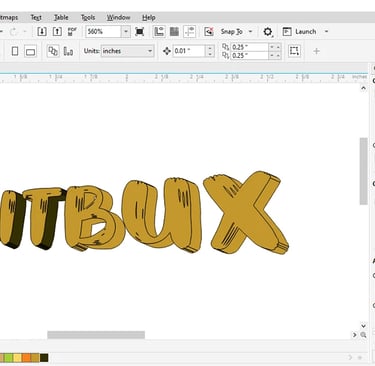375x366 pixels.
Task: Select the green palette swatch
Action: click(8, 358)
